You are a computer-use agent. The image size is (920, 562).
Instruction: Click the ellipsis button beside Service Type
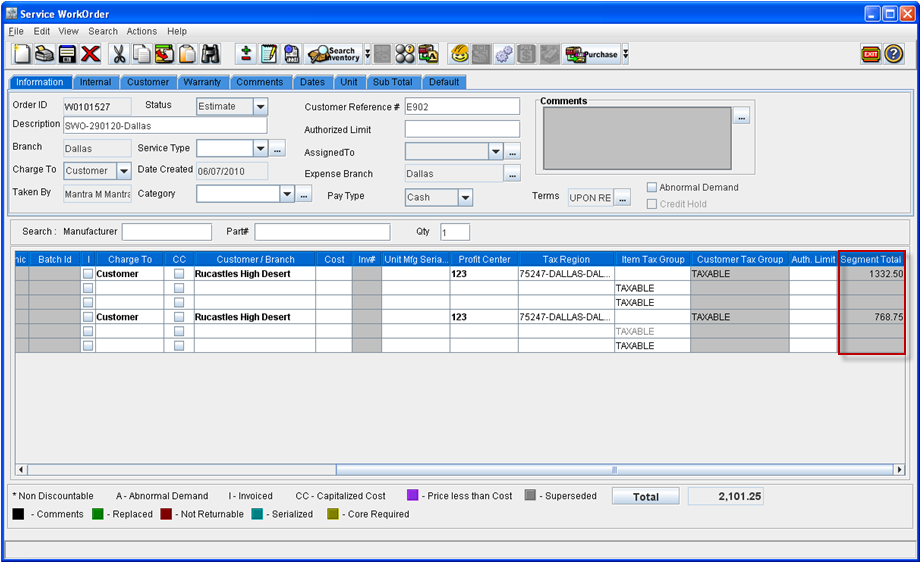[278, 149]
